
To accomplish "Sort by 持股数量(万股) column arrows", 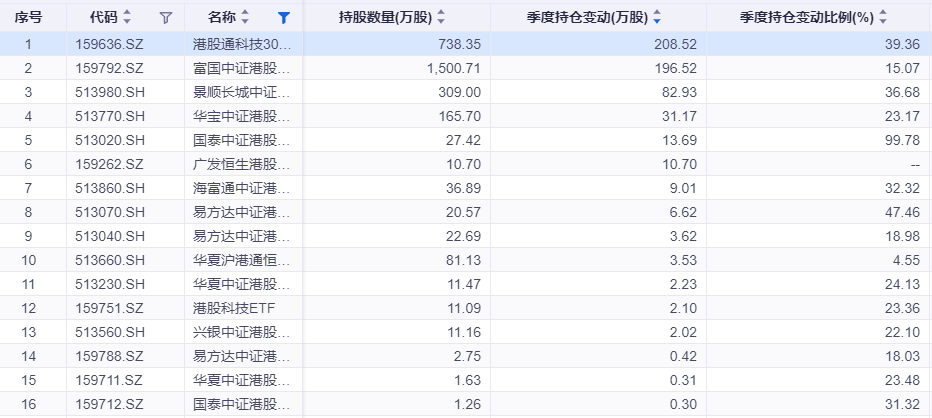I will (x=440, y=17).
